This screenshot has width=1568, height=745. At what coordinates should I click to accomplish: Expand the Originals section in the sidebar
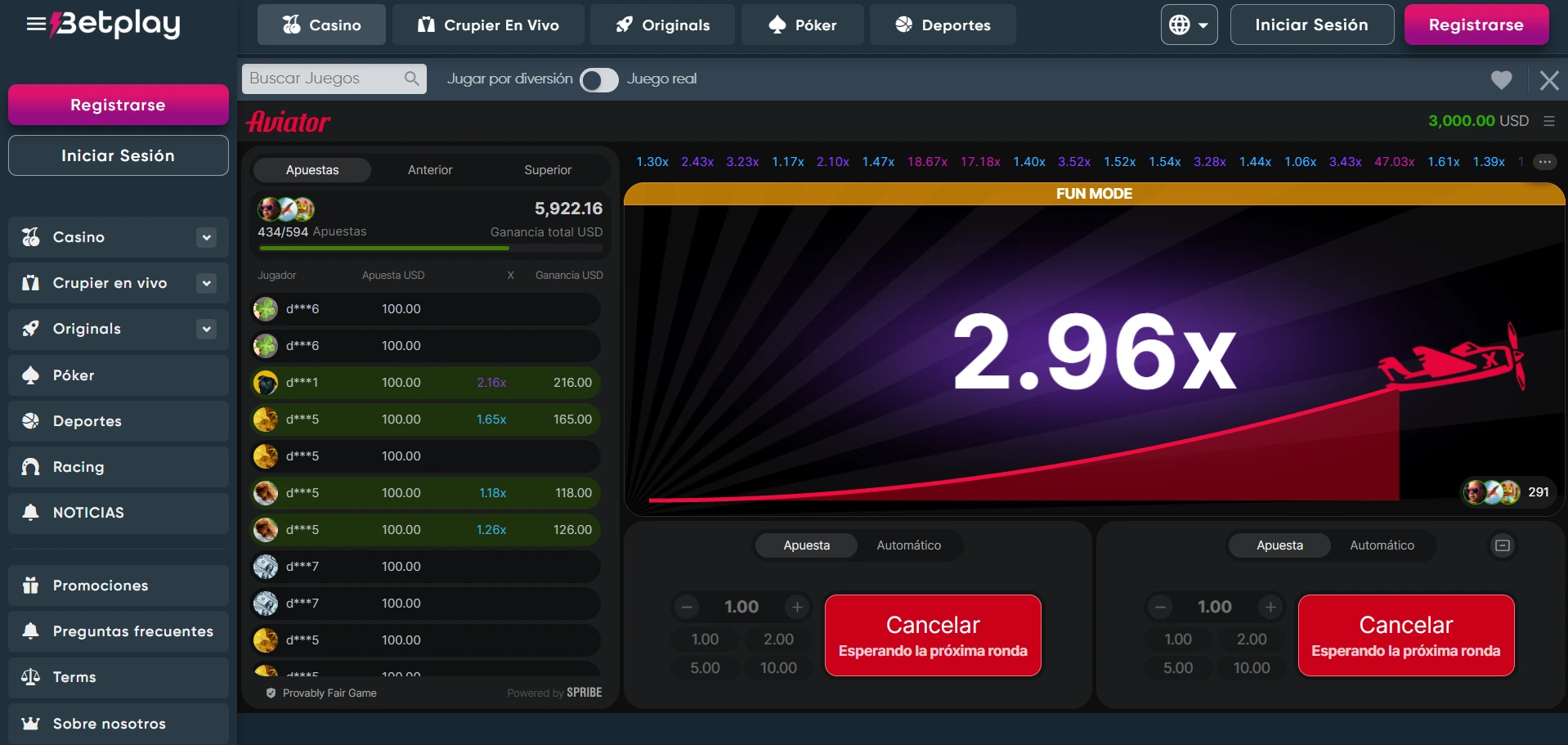click(206, 329)
